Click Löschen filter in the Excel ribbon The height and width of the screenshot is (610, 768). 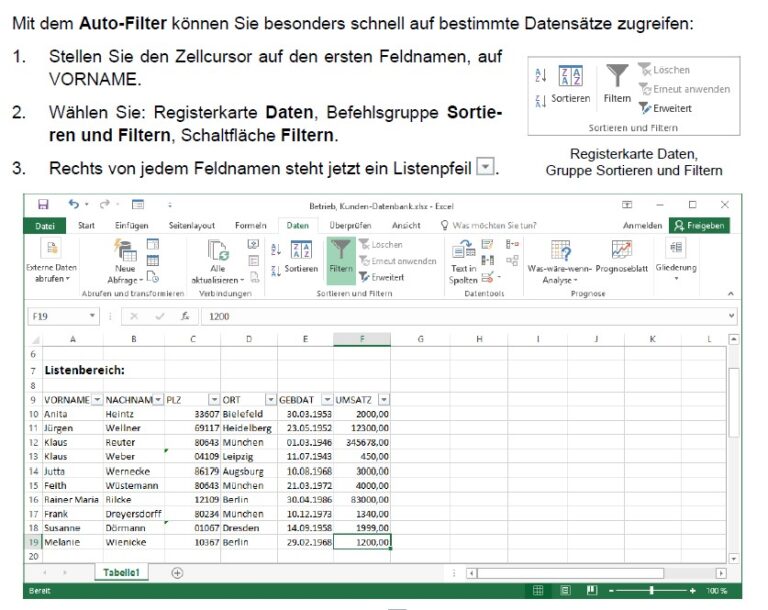pyautogui.click(x=381, y=244)
